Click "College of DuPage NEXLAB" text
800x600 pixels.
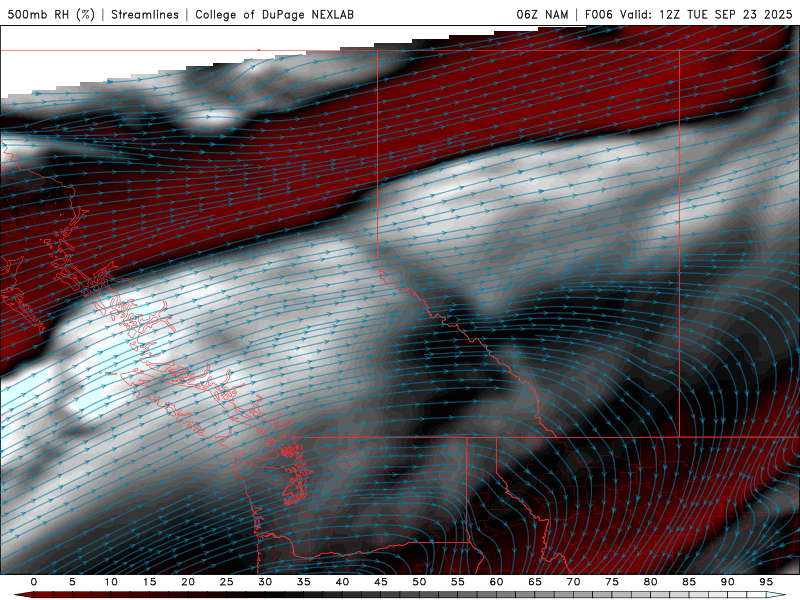(274, 14)
